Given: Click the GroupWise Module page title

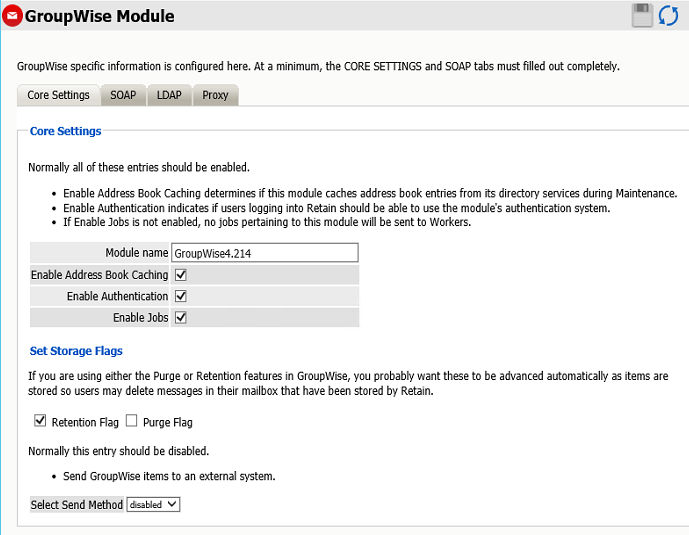Looking at the screenshot, I should point(99,16).
